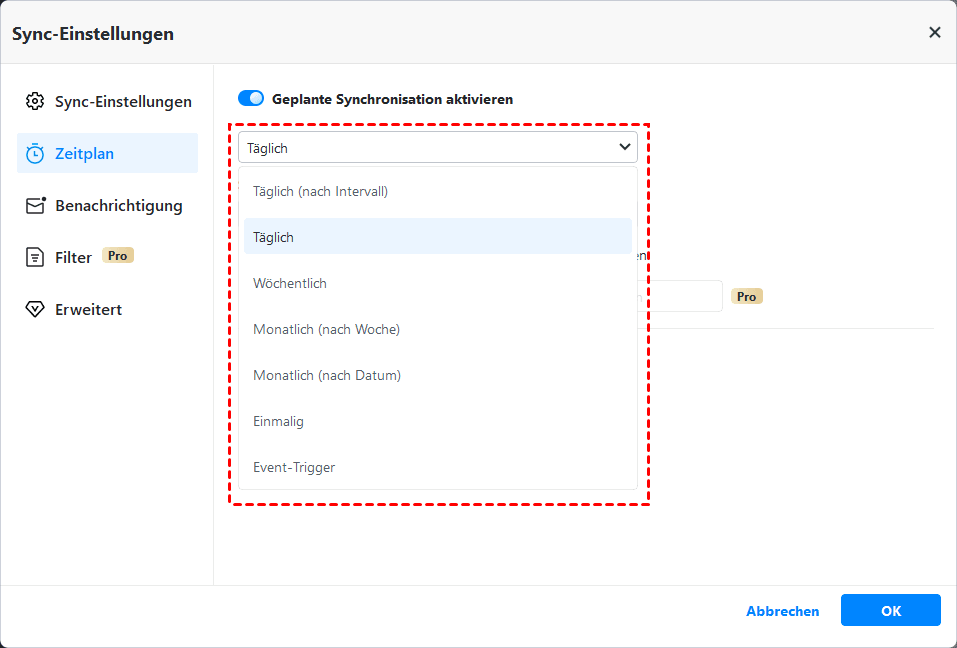Choose Wöchentlich from the list
Image resolution: width=957 pixels, height=648 pixels.
point(290,283)
